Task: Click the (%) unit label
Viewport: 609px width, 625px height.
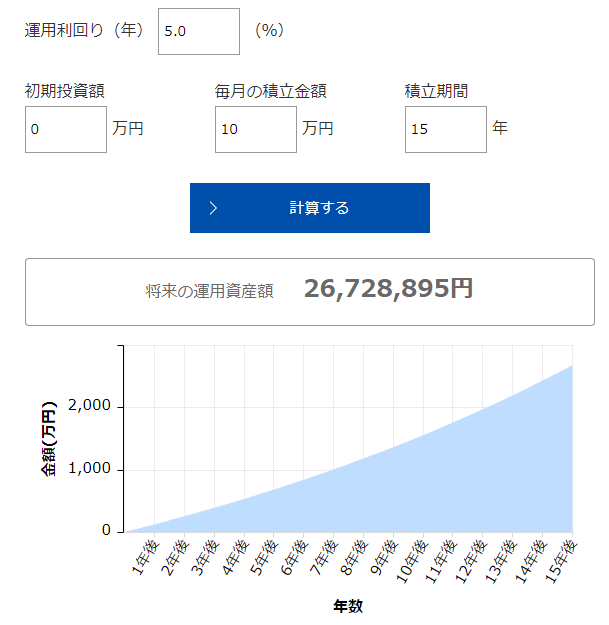Action: pyautogui.click(x=269, y=30)
